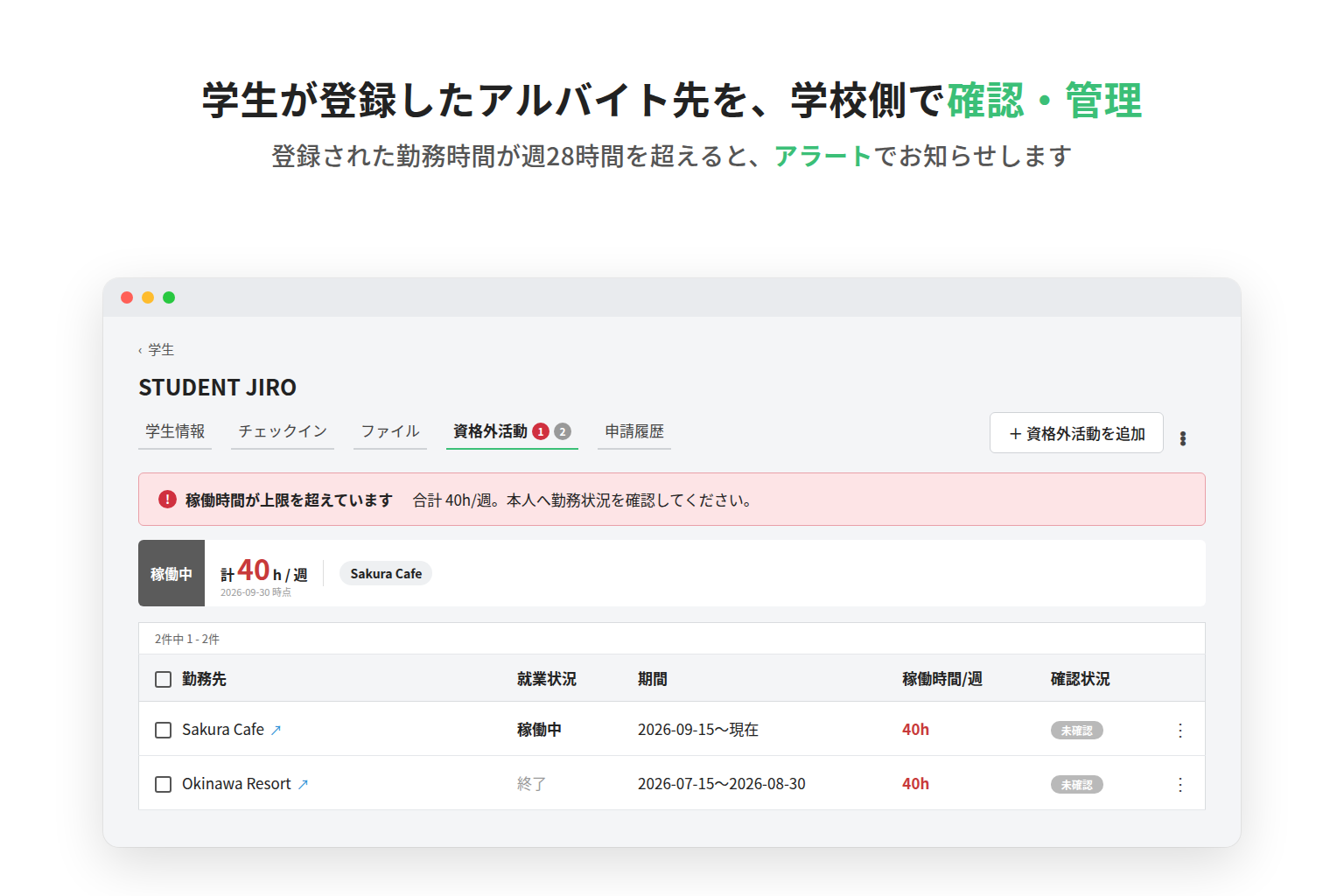This screenshot has width=1344, height=896.
Task: Click red badge 1 on 資格外活動 tab
Action: pos(541,431)
